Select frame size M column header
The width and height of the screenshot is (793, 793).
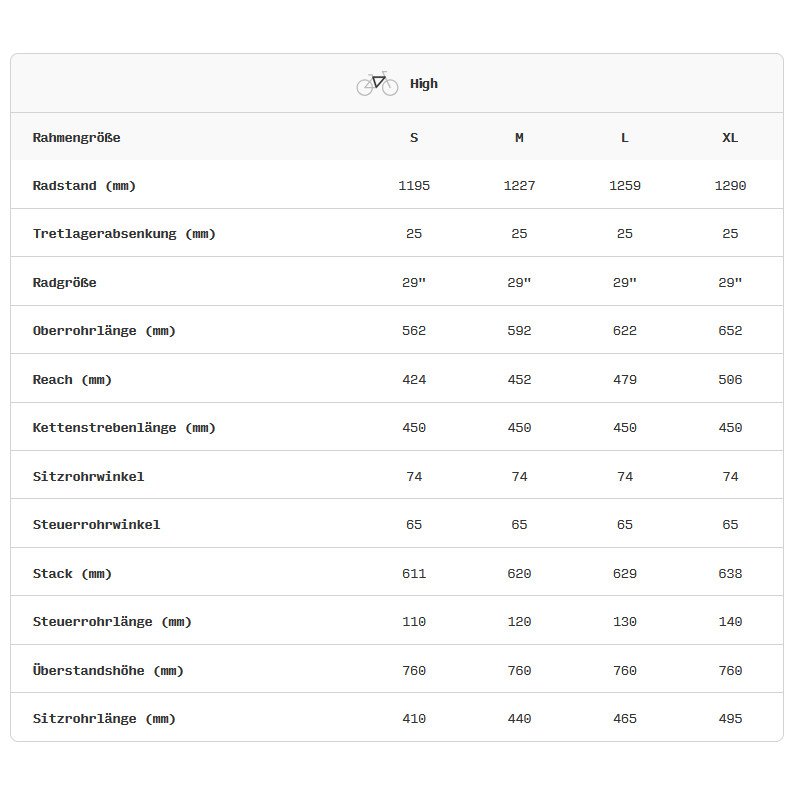click(519, 138)
